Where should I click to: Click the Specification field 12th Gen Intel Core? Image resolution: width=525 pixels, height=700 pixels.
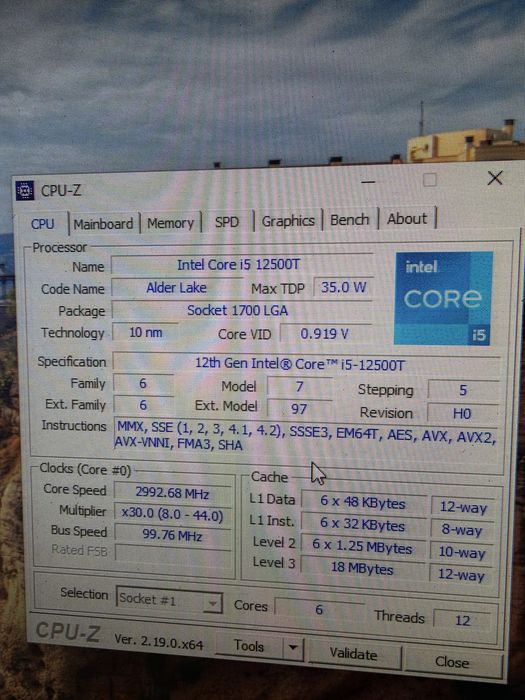coord(306,364)
